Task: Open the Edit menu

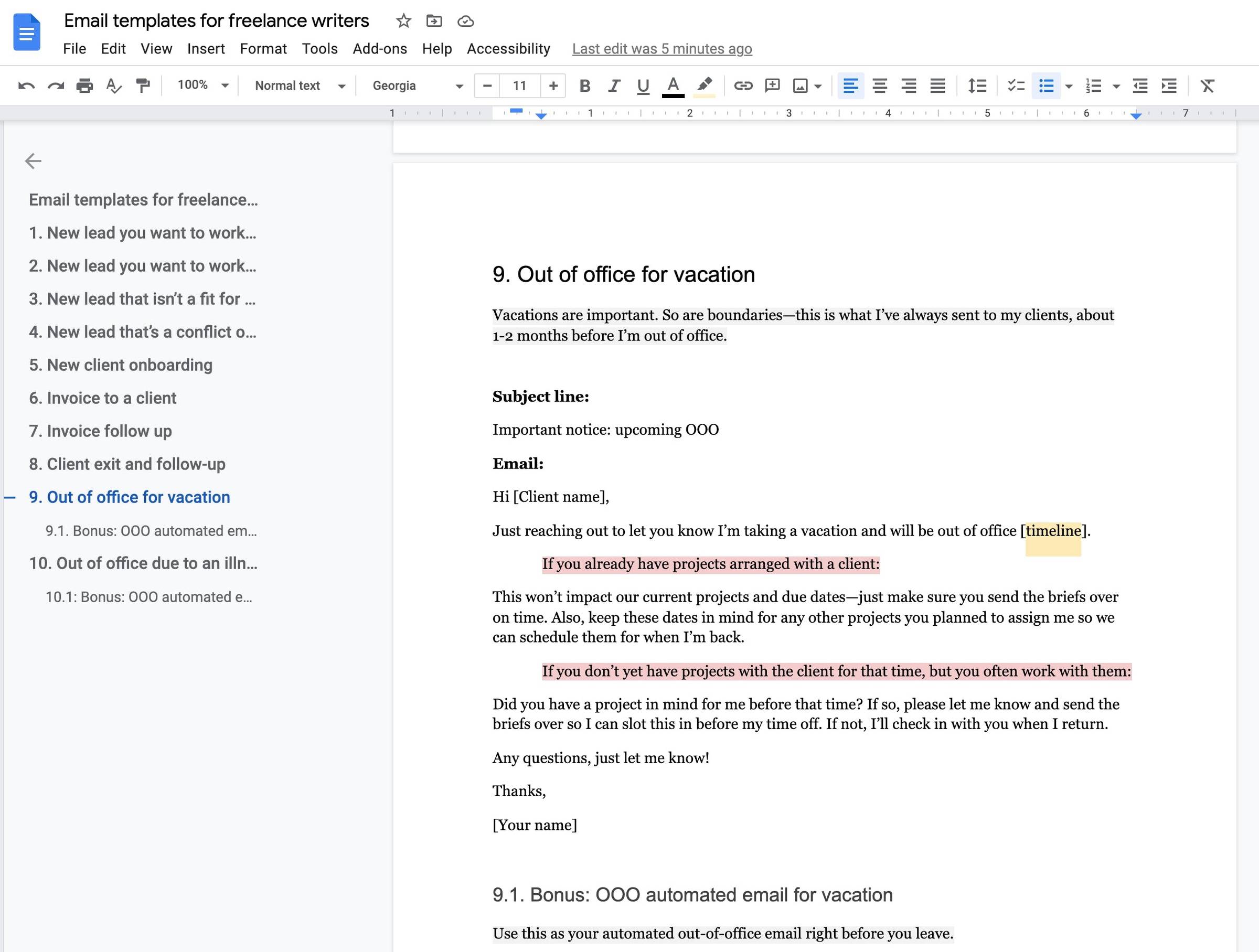Action: point(113,49)
